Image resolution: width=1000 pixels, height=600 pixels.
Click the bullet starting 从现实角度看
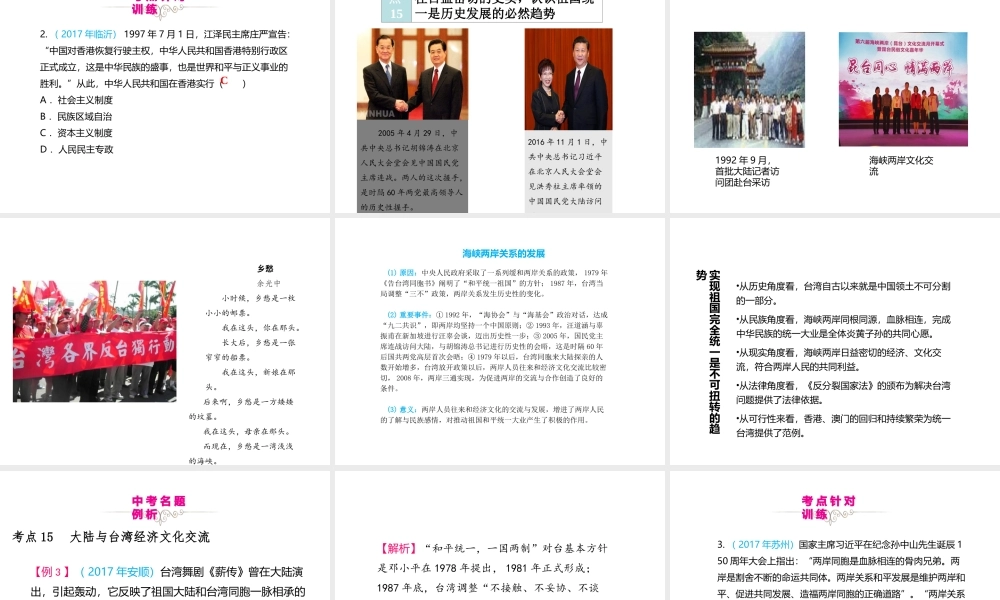838,360
